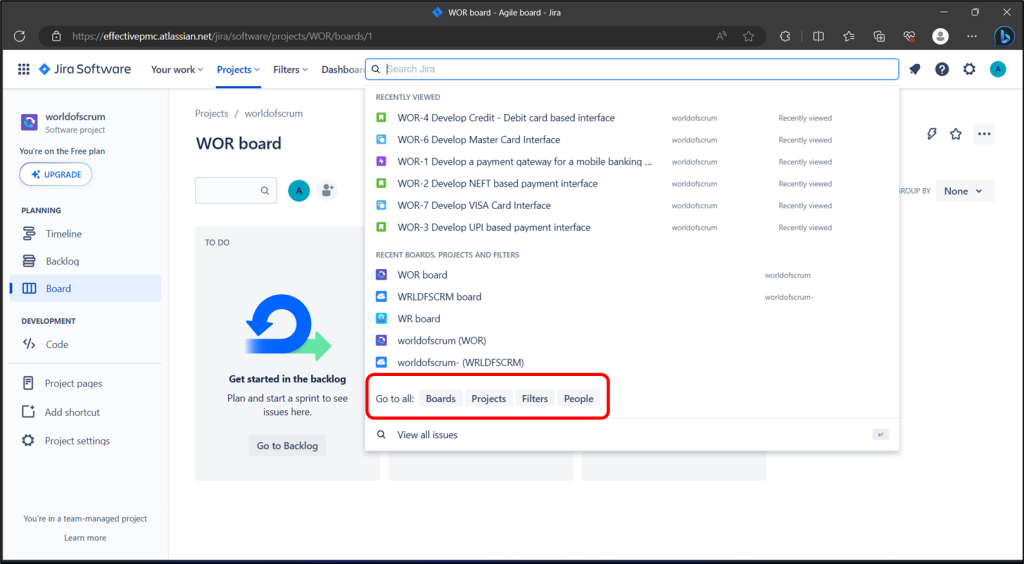
Task: Go to all Boards
Action: [x=441, y=398]
